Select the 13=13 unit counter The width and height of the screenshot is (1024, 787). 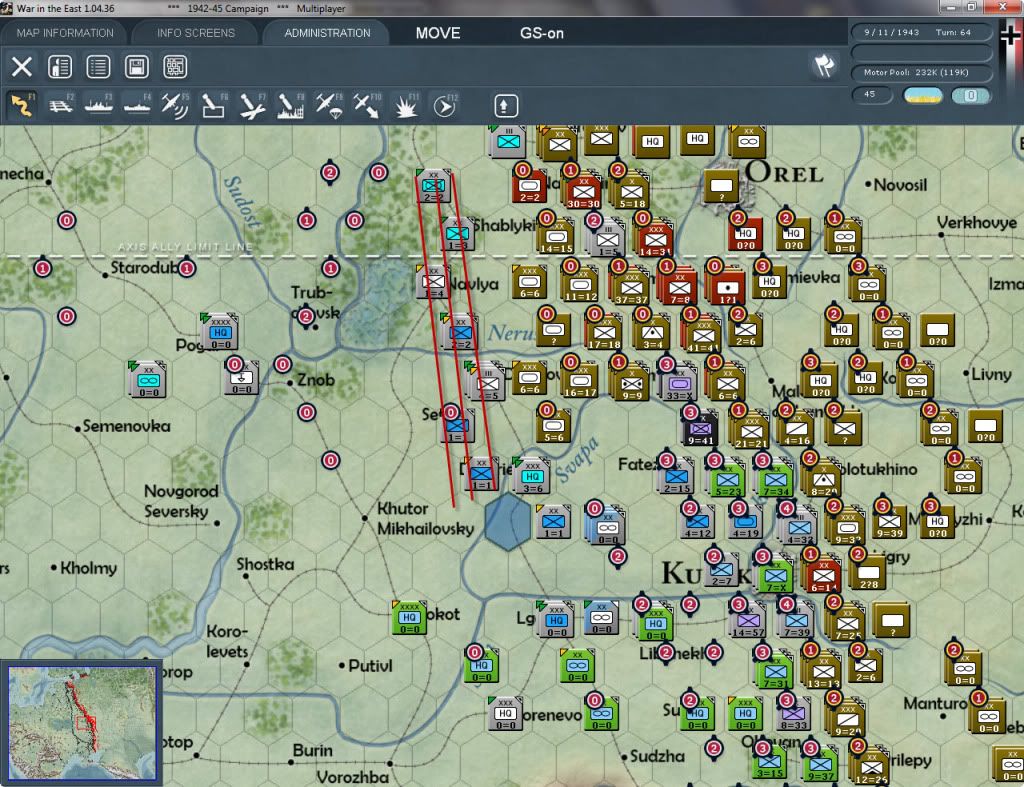point(823,671)
